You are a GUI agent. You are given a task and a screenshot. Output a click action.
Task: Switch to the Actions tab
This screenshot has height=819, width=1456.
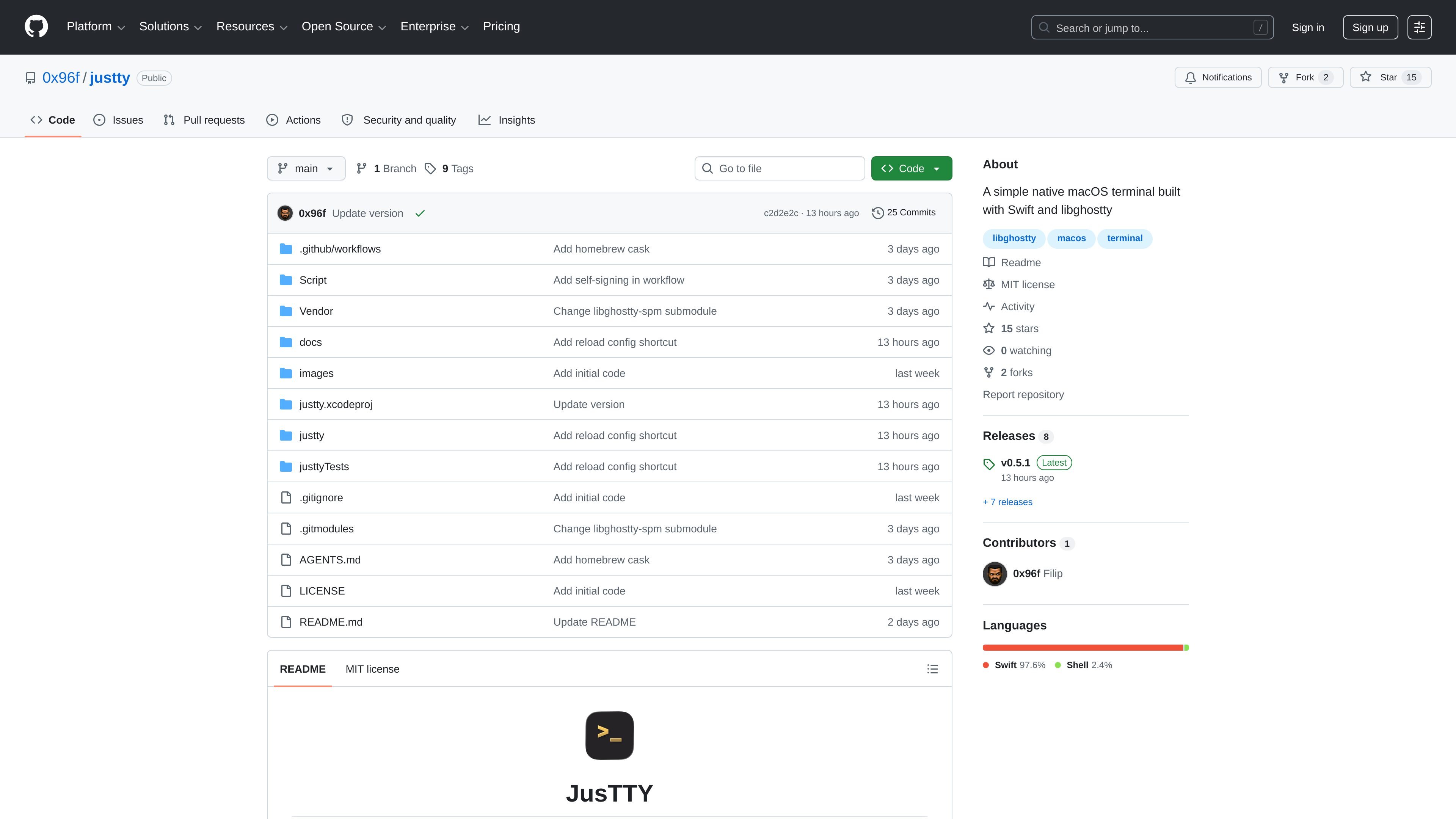293,120
